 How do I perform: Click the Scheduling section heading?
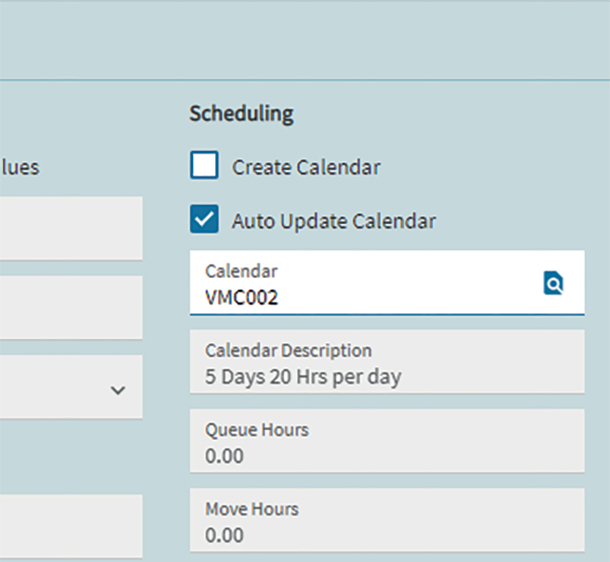coord(241,114)
